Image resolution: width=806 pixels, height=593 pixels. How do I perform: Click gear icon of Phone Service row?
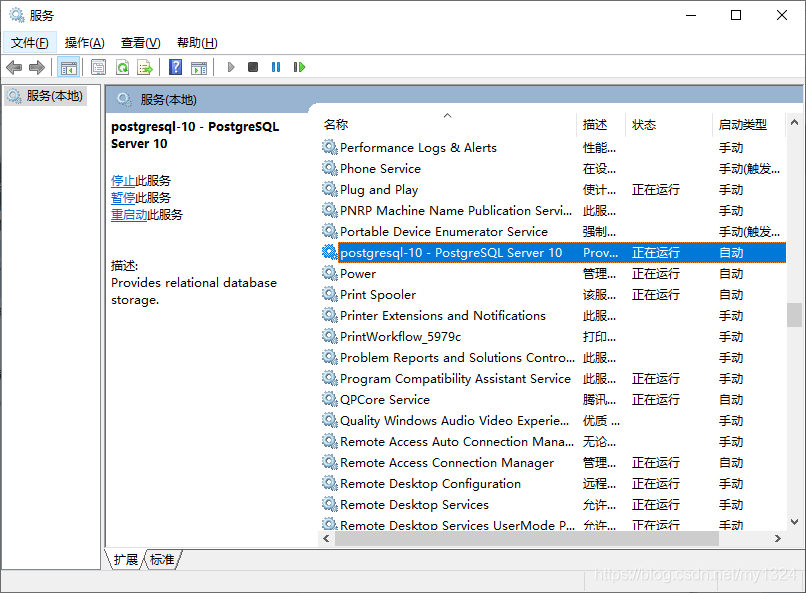coord(329,169)
